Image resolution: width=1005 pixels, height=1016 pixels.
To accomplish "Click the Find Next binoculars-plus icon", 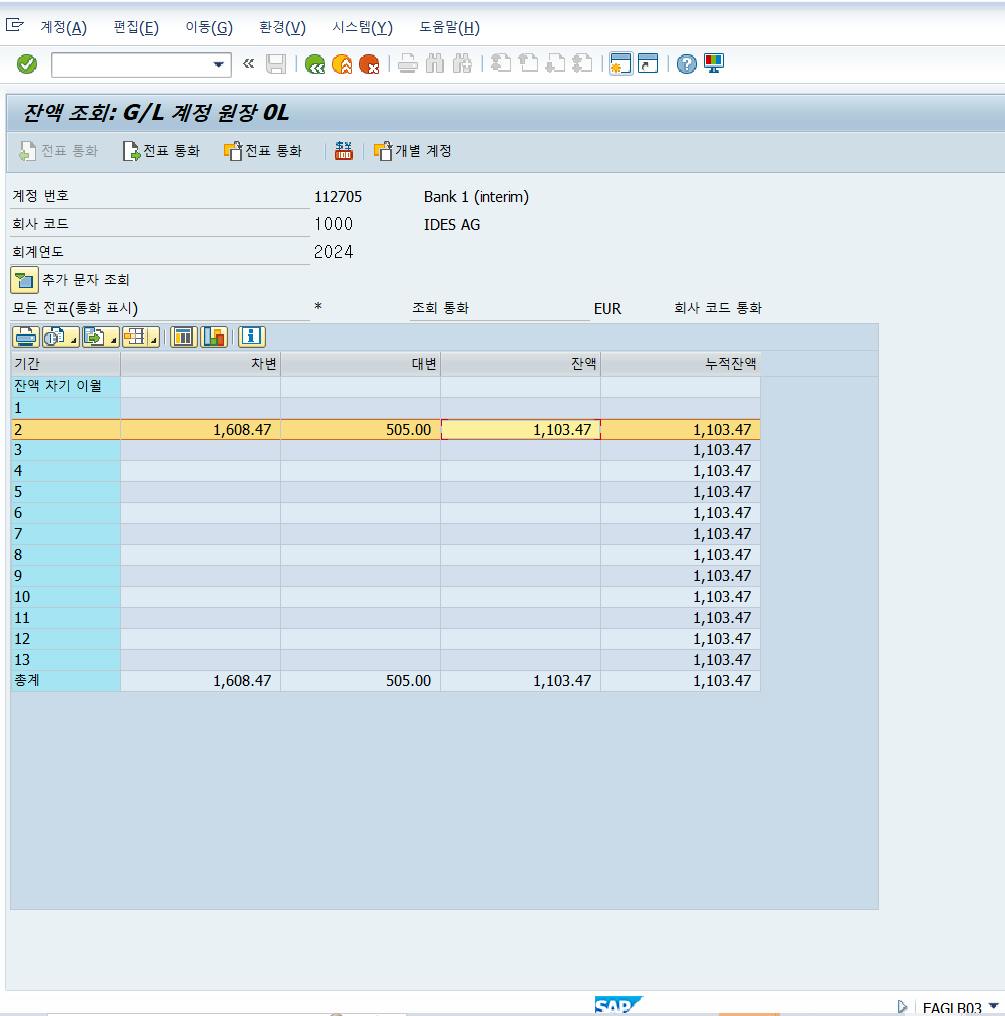I will (x=462, y=64).
